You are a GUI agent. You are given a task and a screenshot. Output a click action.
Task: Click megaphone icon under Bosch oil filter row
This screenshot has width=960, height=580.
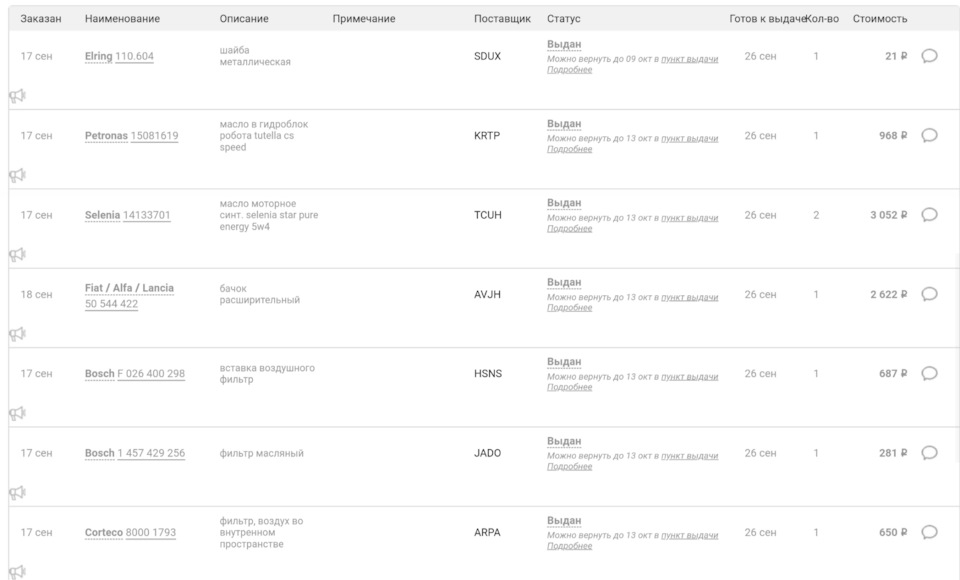point(17,492)
